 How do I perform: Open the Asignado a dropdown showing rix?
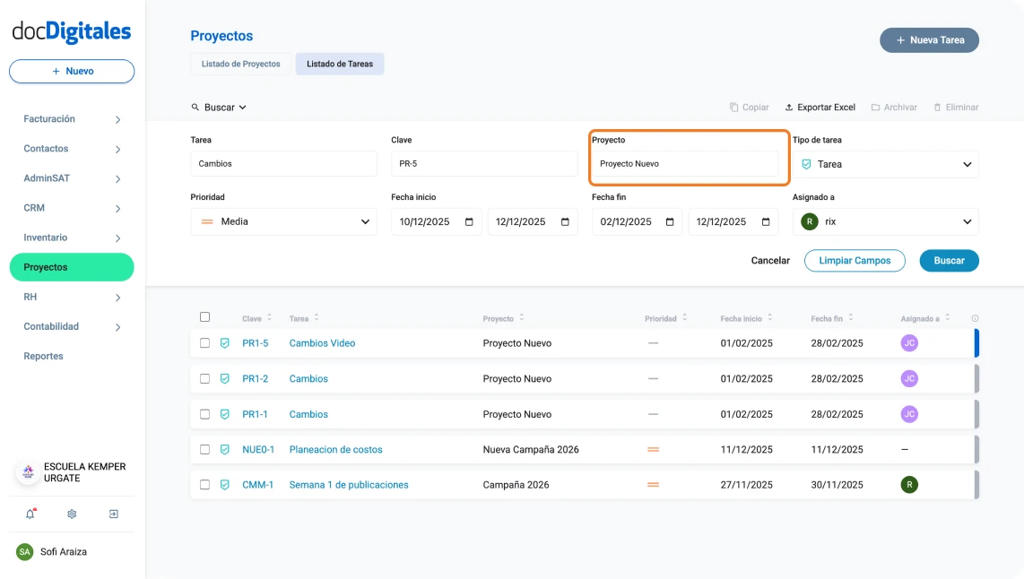click(885, 221)
